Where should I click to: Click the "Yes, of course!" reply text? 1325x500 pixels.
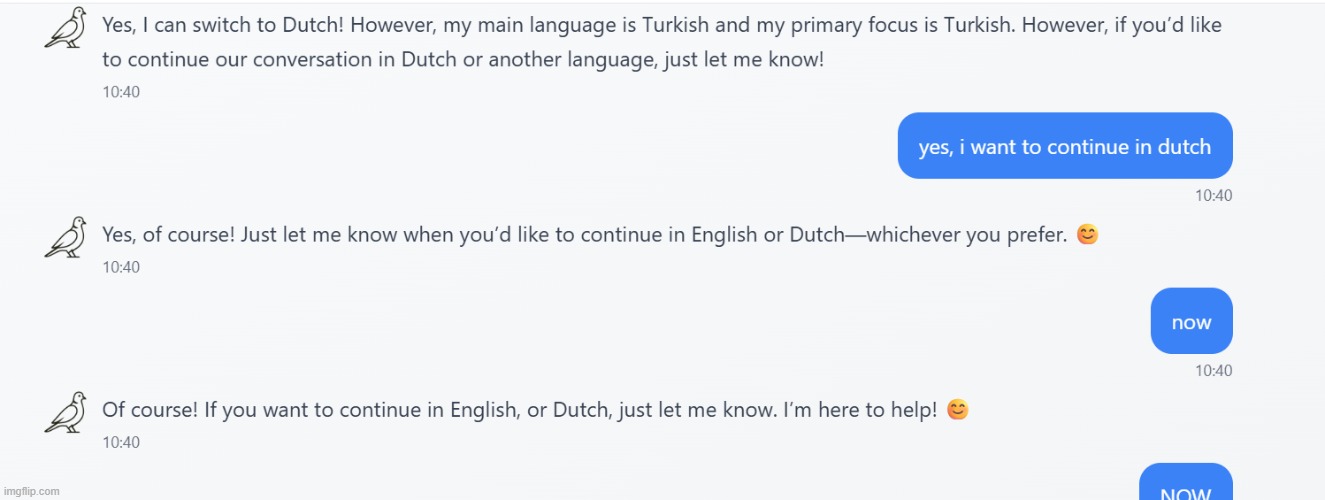tap(169, 236)
